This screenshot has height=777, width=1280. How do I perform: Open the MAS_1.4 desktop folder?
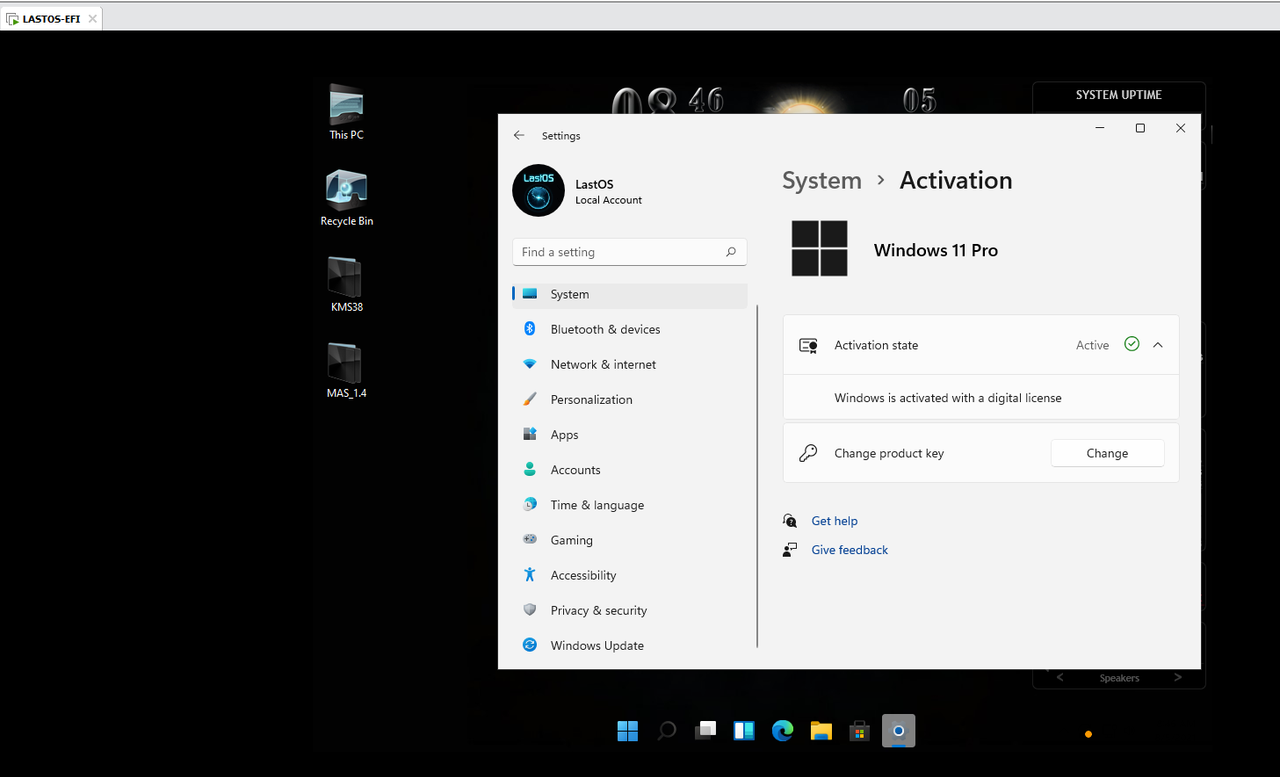(x=346, y=371)
